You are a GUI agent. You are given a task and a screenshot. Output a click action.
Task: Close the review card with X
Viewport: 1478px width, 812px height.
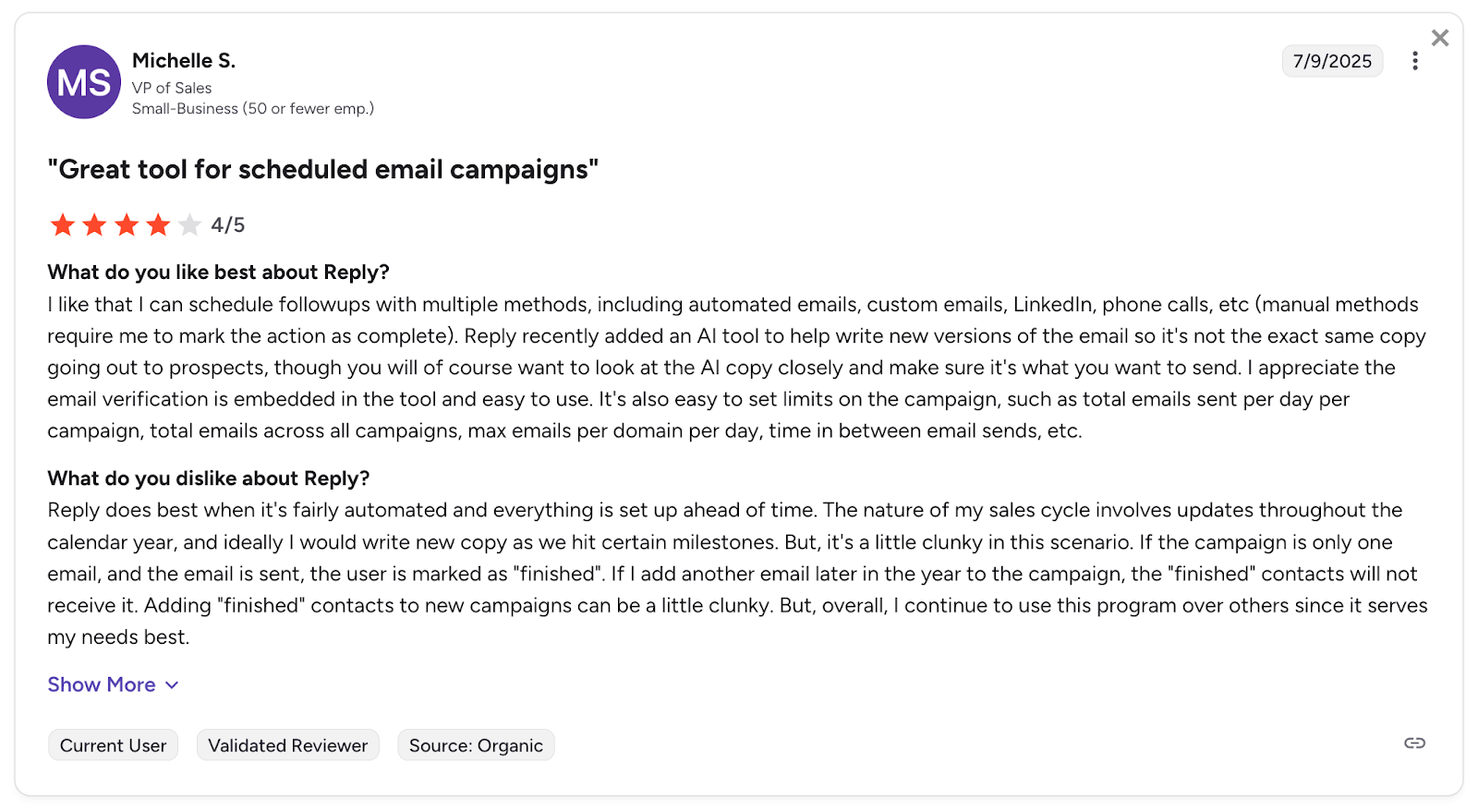point(1439,38)
